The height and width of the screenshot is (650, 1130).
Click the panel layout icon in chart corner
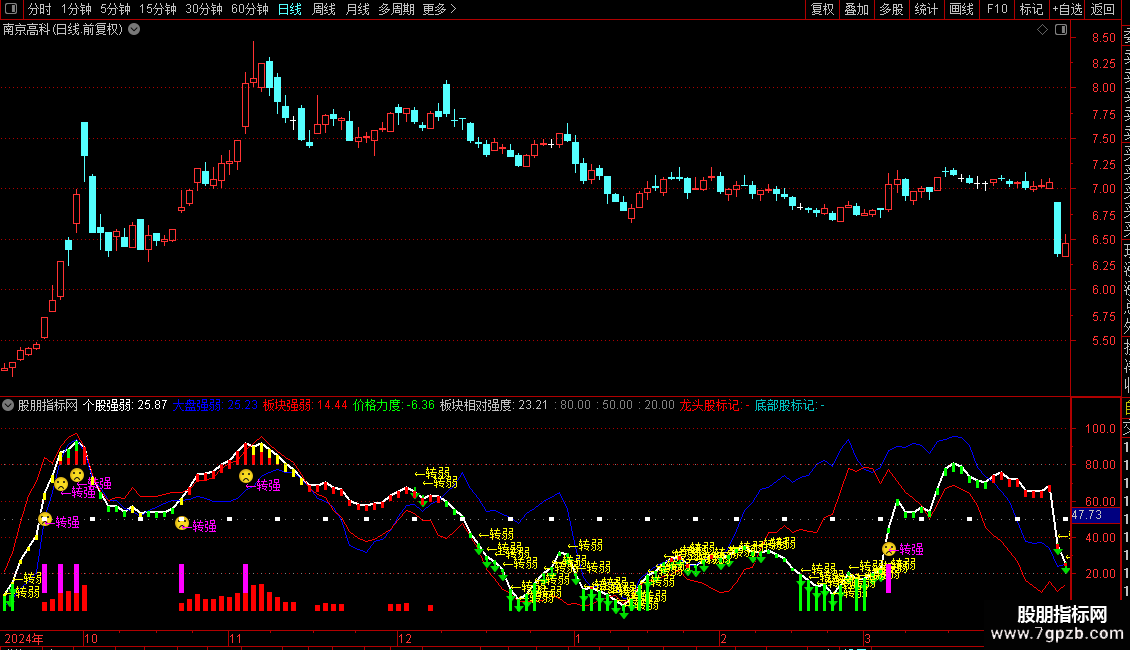point(1061,30)
